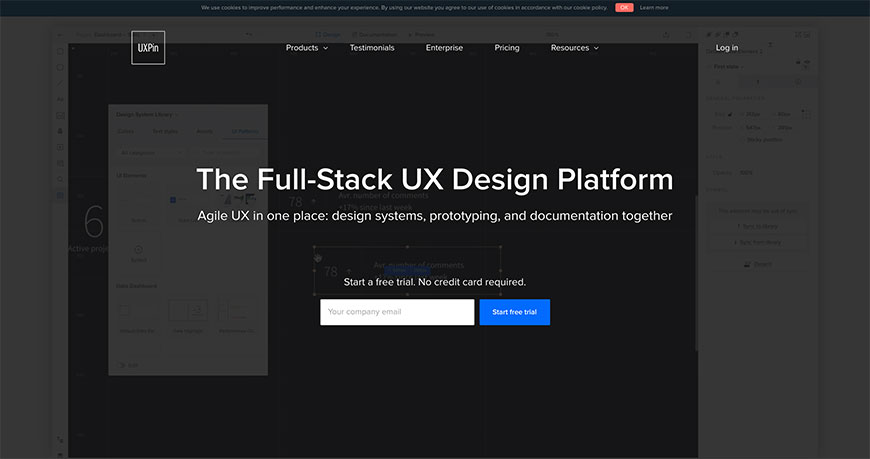
Task: Select the Colors tab in Design System Library
Action: 126,131
